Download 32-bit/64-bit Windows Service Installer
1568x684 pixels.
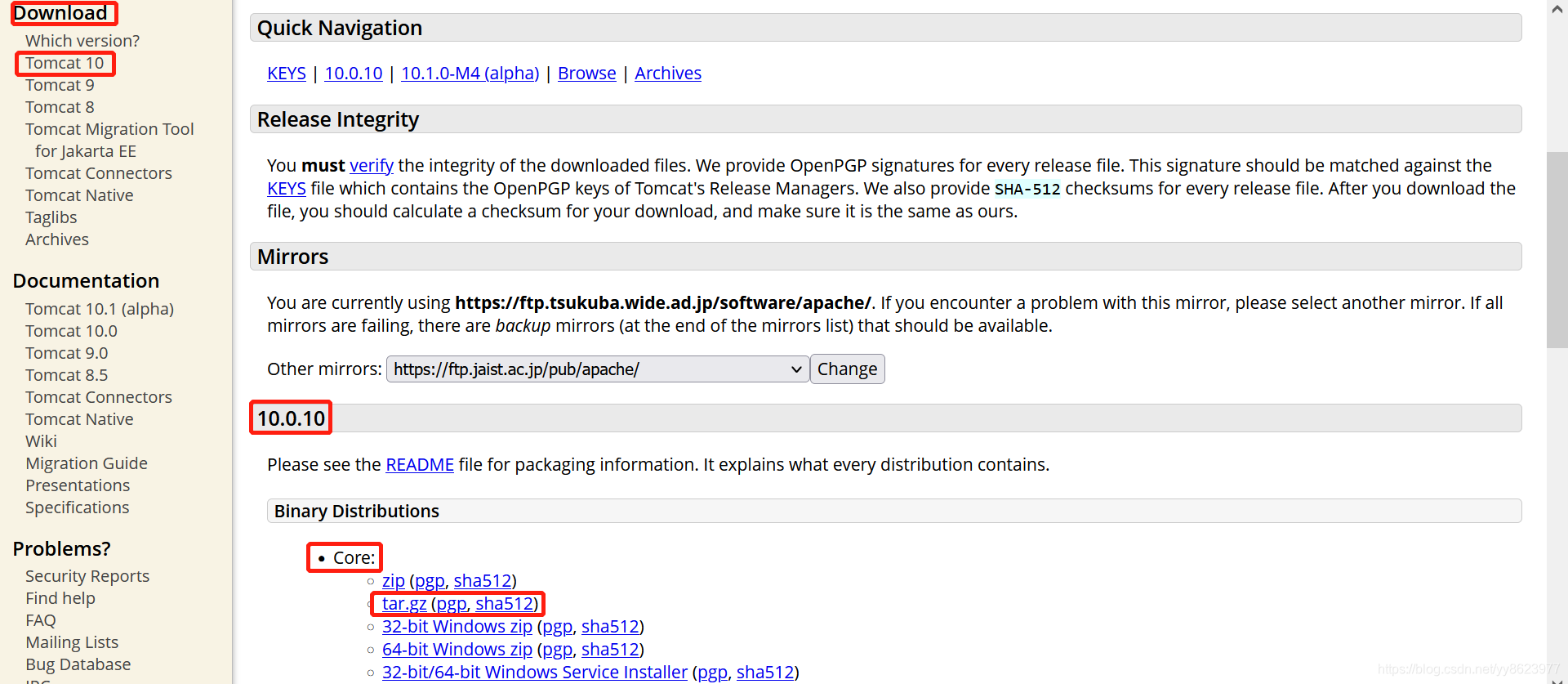point(535,673)
